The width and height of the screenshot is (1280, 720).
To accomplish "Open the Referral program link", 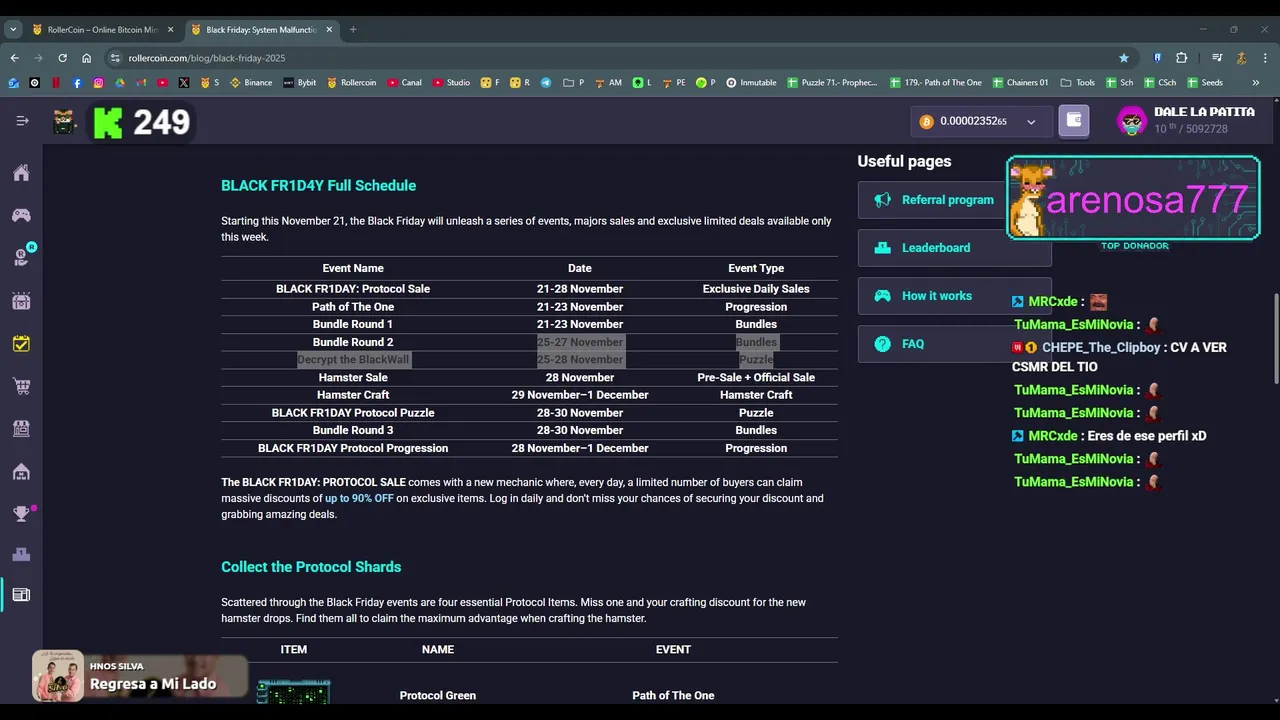I will (946, 200).
